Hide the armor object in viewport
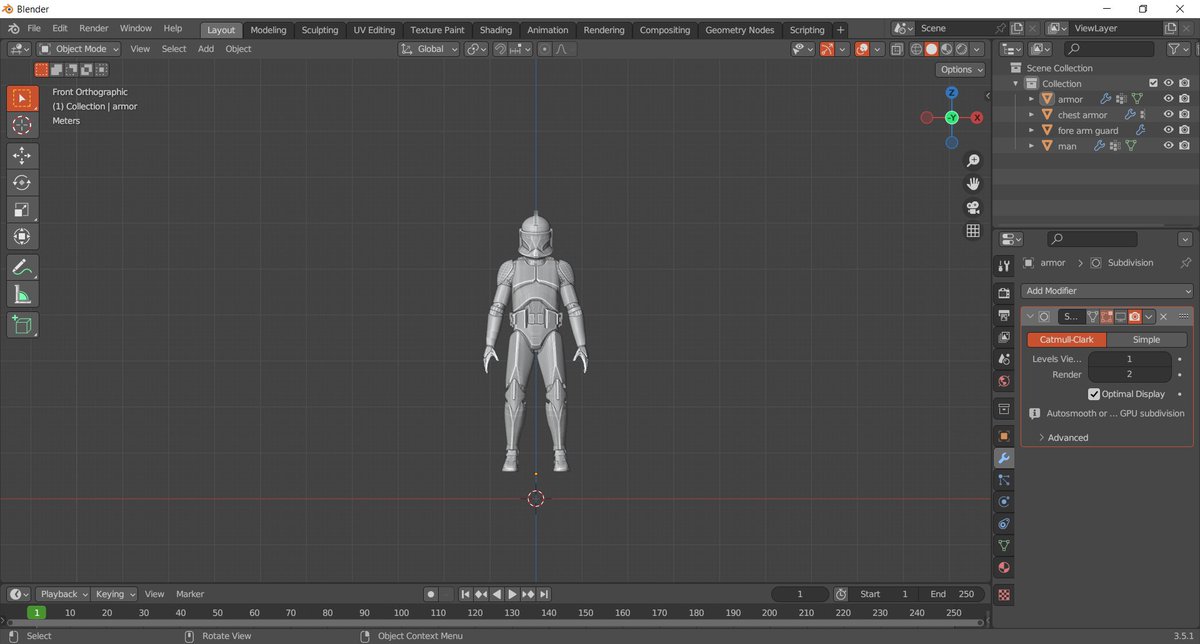Image resolution: width=1200 pixels, height=644 pixels. point(1168,99)
